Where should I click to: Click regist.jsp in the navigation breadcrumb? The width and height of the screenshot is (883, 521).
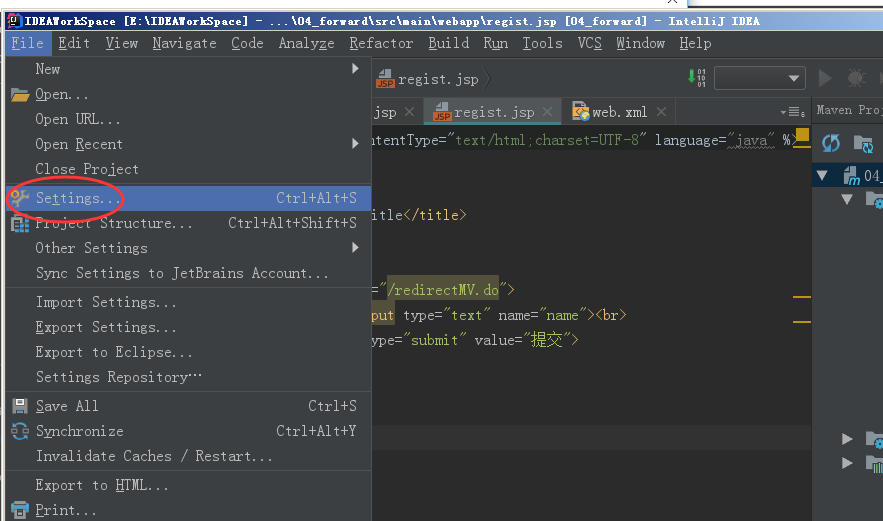[430, 79]
